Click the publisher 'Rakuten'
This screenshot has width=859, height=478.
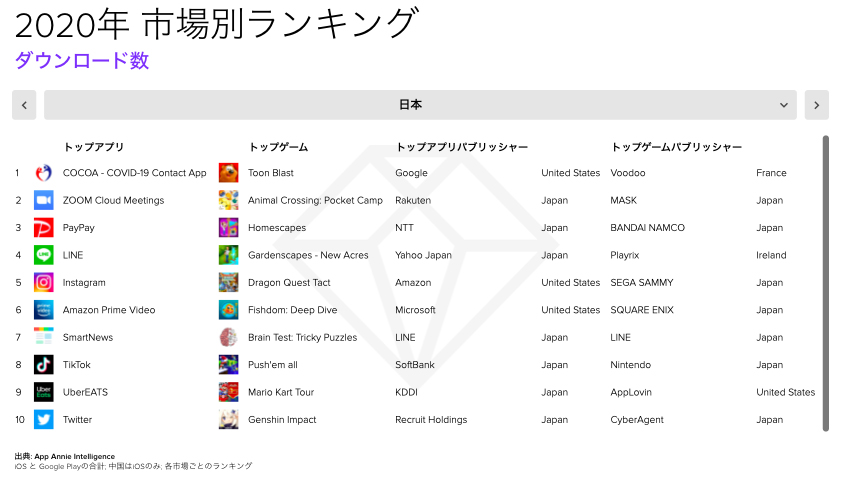click(x=413, y=200)
